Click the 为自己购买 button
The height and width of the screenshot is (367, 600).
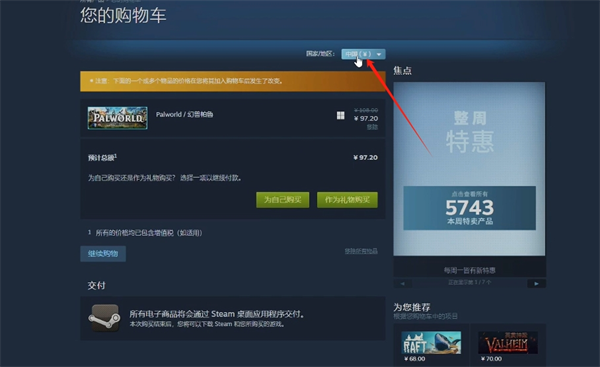click(282, 200)
